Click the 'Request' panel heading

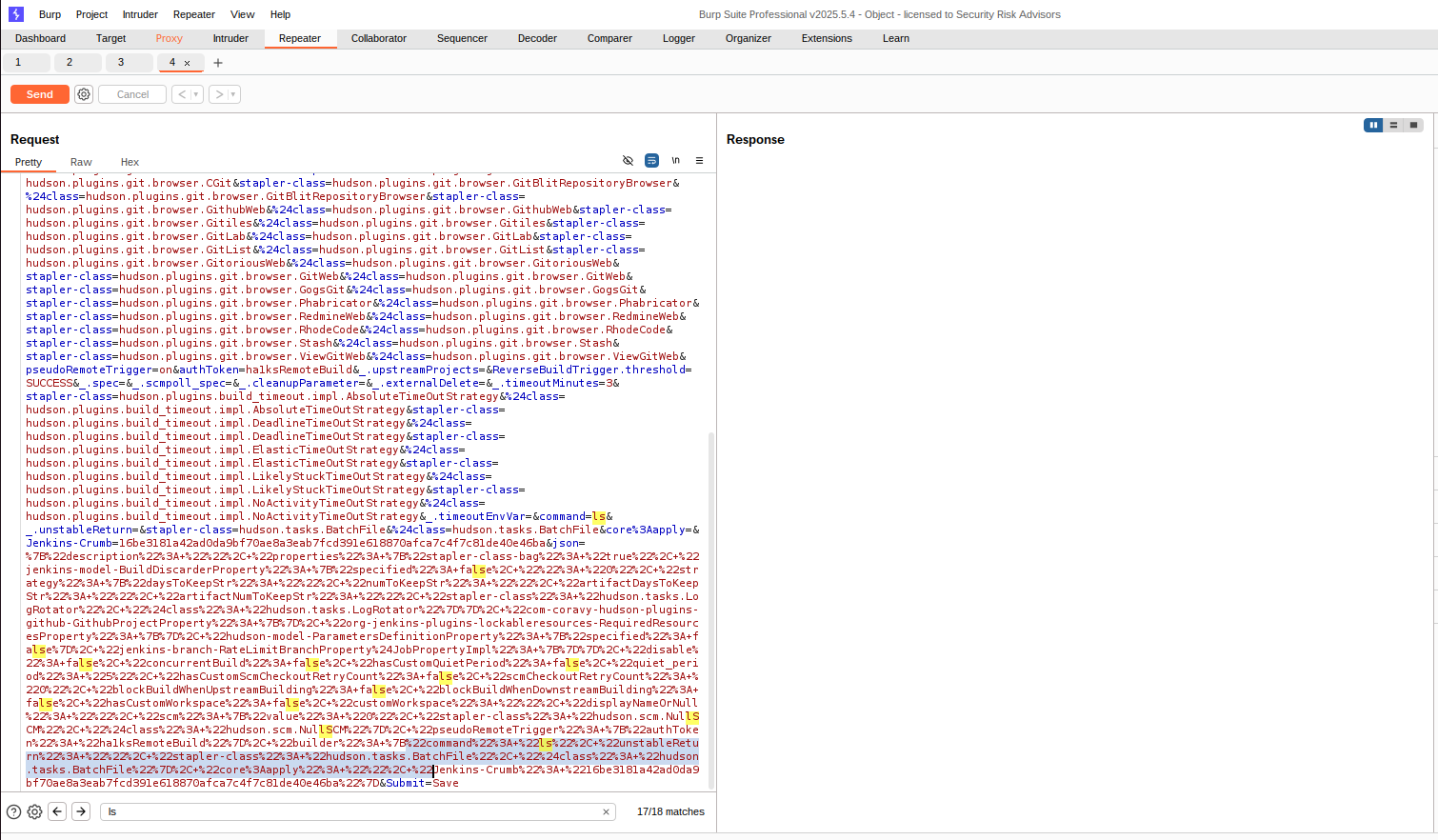coord(34,139)
